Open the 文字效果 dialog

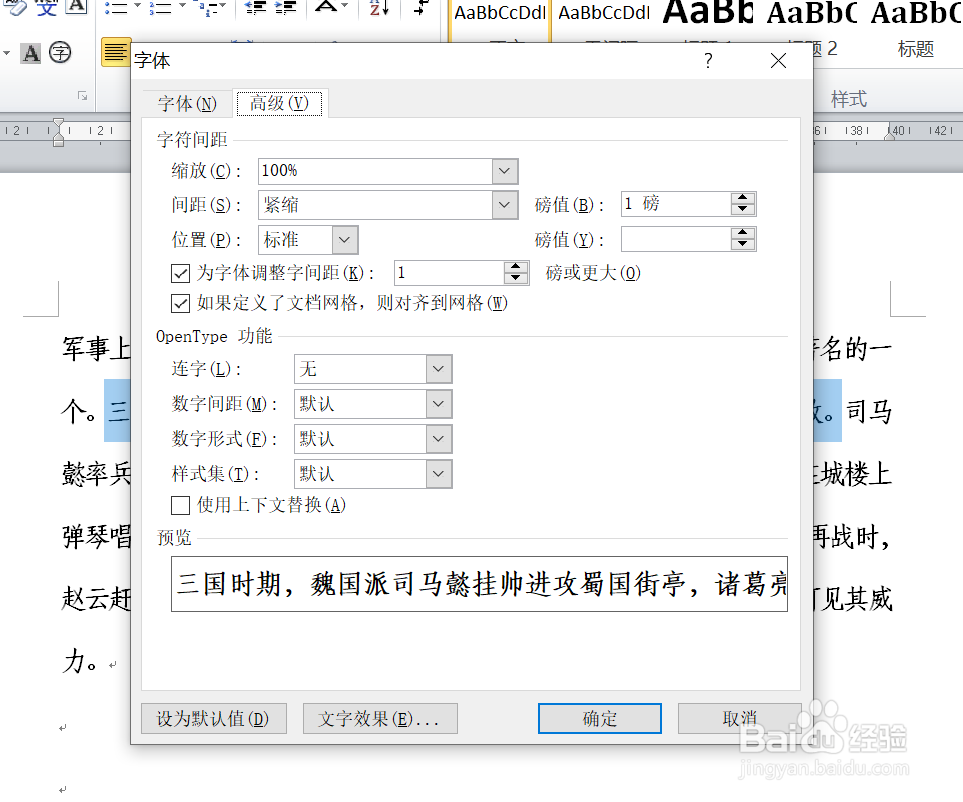tap(380, 718)
